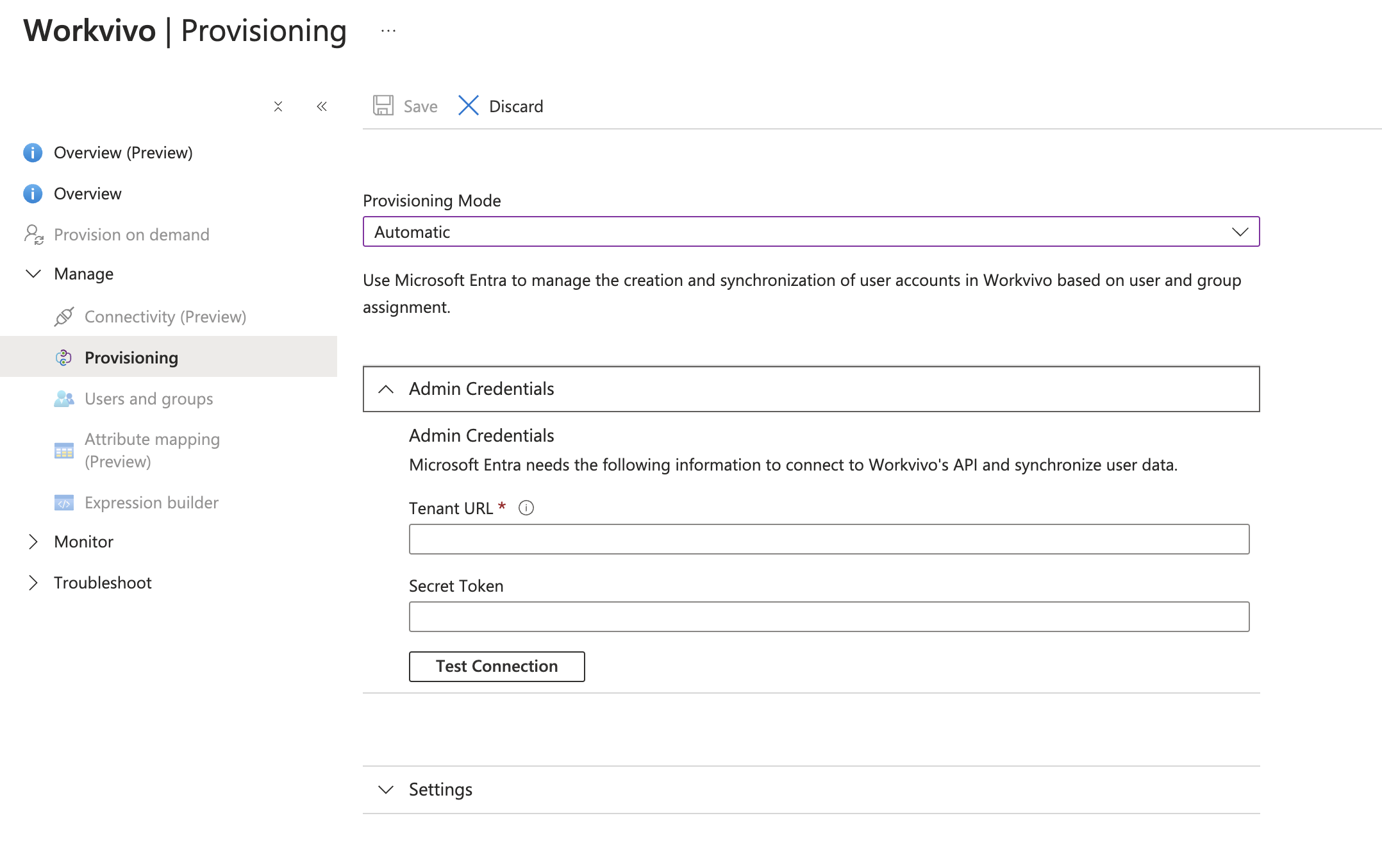Open the Provisioning Mode dropdown
The height and width of the screenshot is (868, 1382).
811,232
